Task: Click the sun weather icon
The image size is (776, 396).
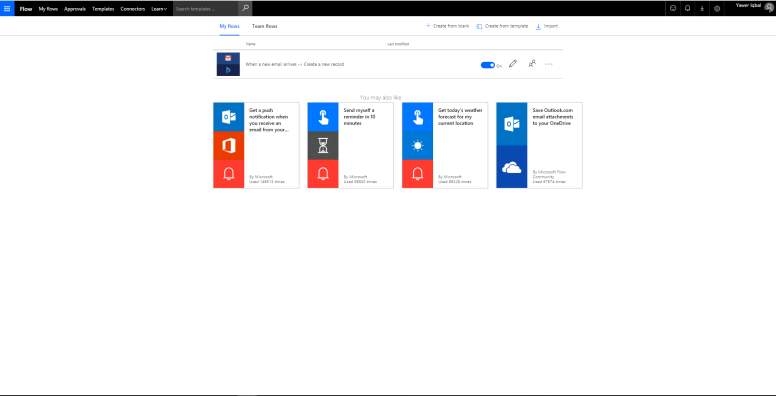Action: (418, 146)
